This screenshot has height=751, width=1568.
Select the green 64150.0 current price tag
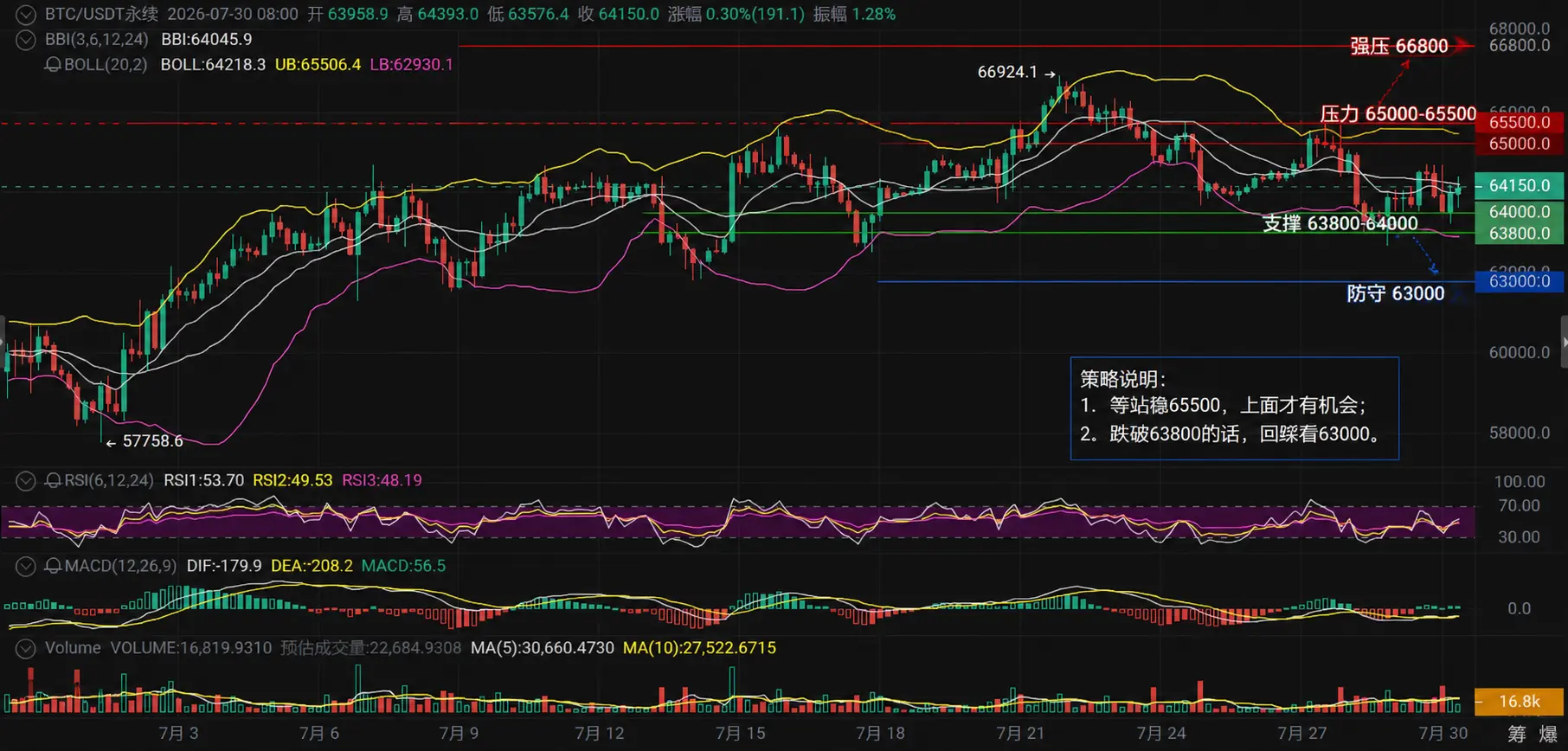(1520, 186)
